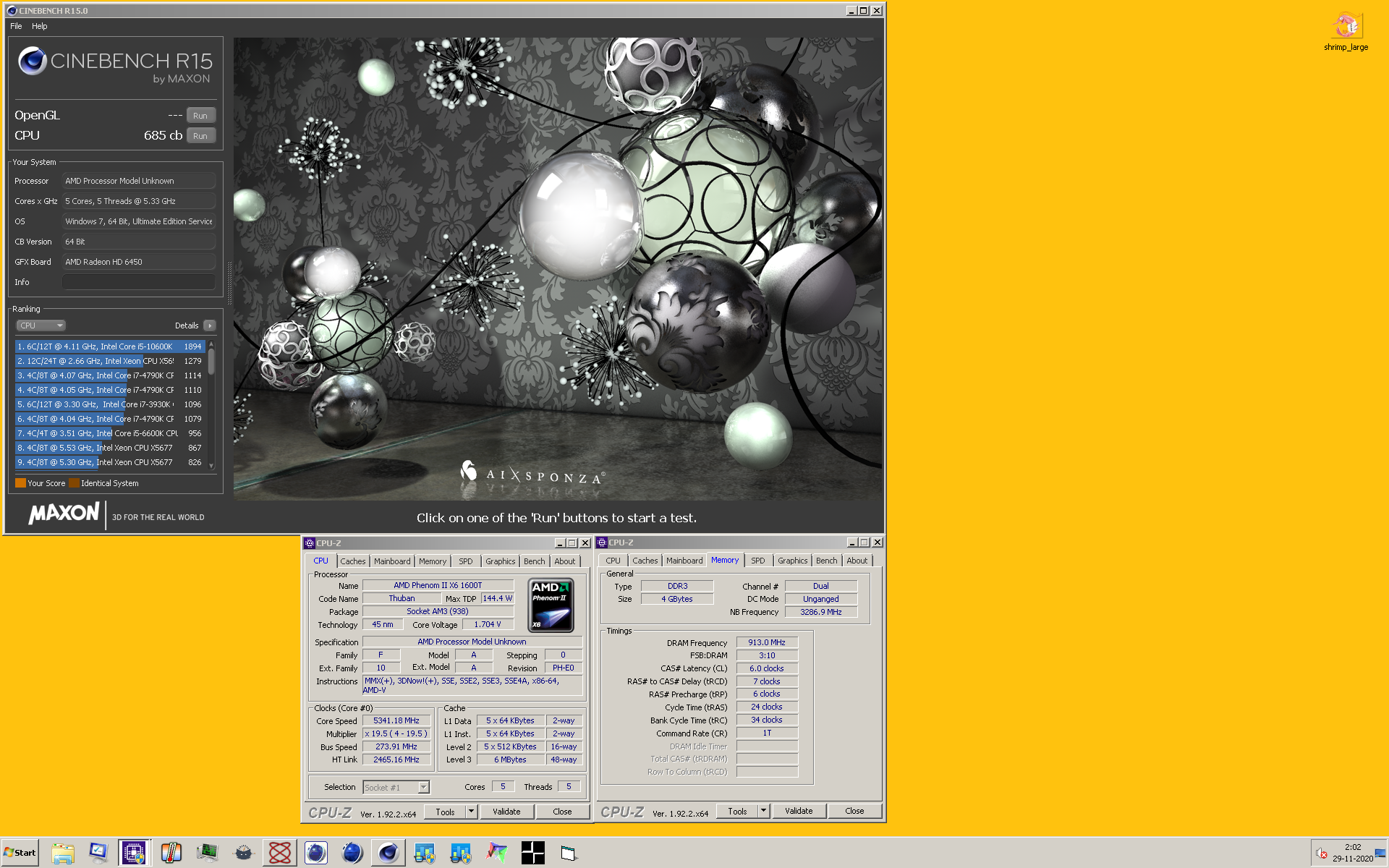
Task: Click the MAXON logo at bottom
Action: tap(64, 513)
